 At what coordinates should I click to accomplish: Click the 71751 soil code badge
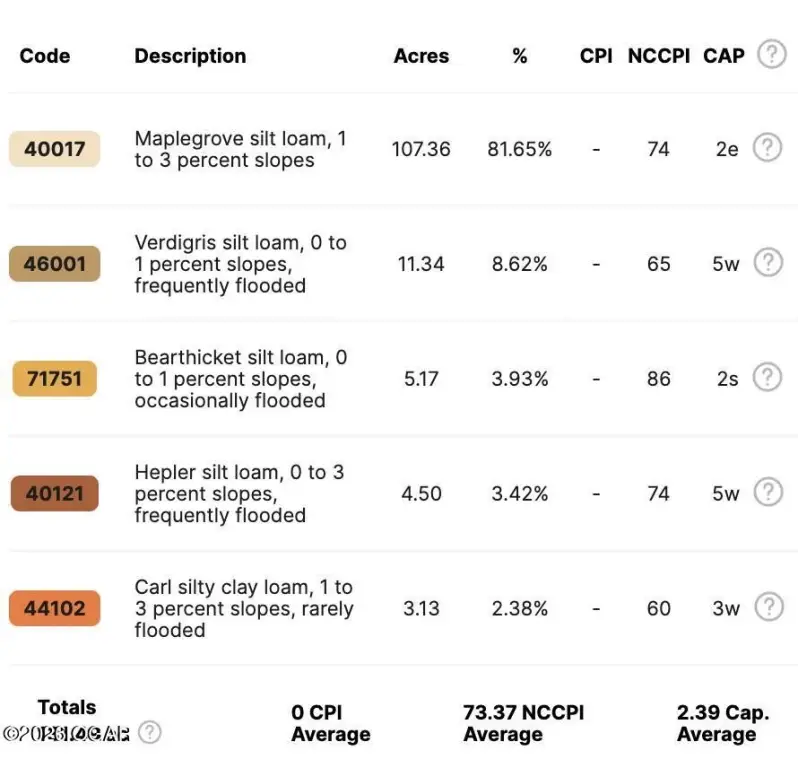tap(55, 379)
